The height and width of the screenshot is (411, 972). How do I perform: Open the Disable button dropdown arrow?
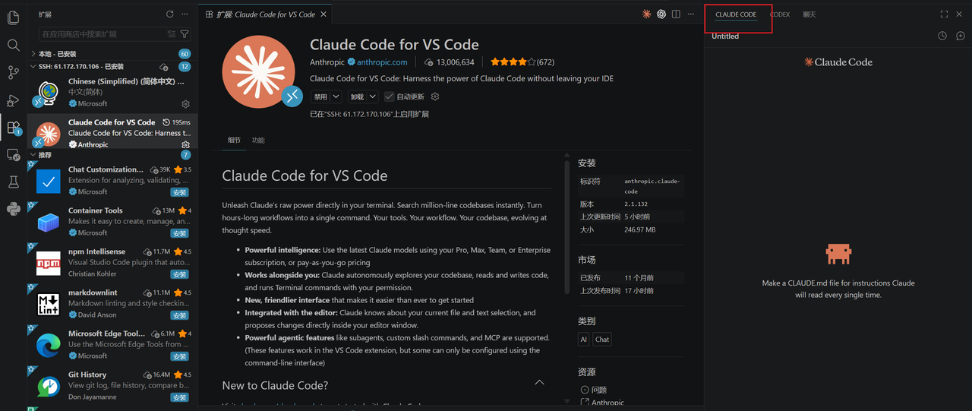336,97
